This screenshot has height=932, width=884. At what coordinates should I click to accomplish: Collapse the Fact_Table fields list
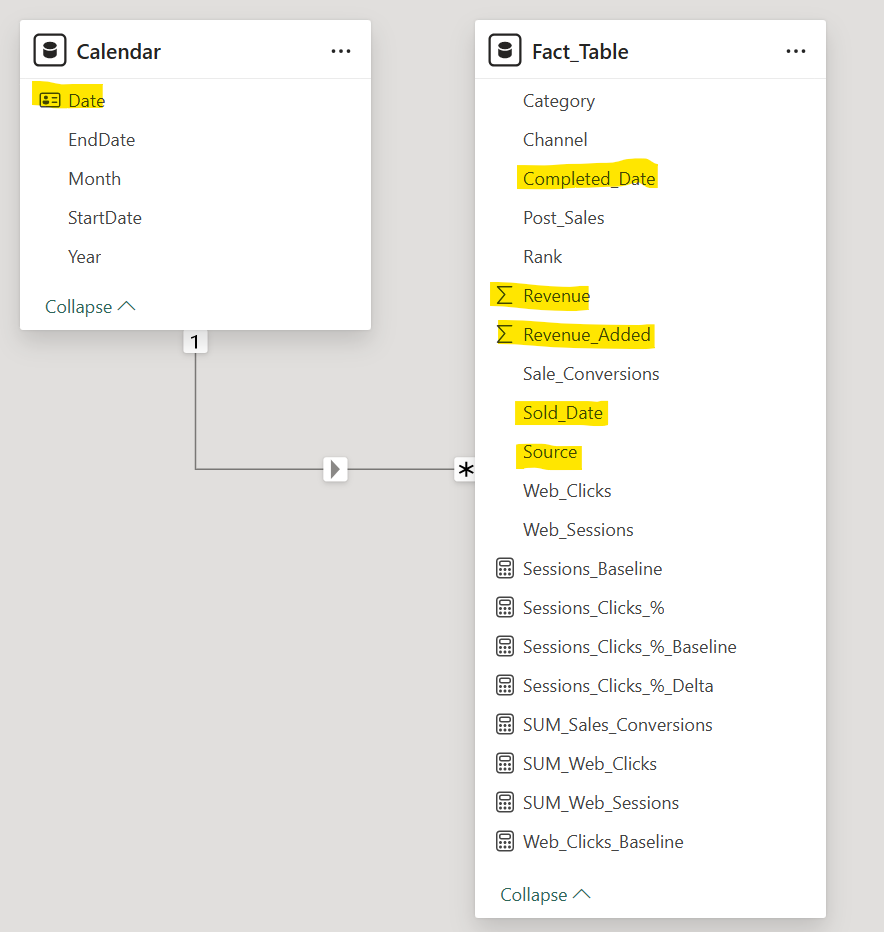[x=545, y=895]
